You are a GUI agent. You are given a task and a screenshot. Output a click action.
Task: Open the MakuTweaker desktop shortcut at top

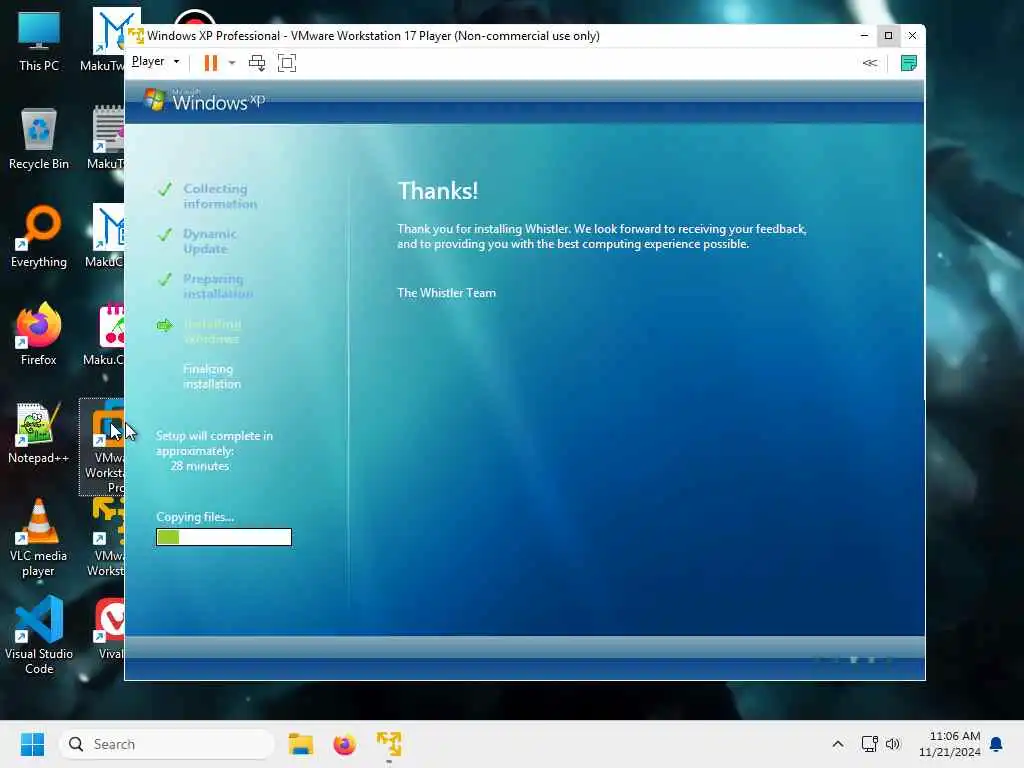108,39
